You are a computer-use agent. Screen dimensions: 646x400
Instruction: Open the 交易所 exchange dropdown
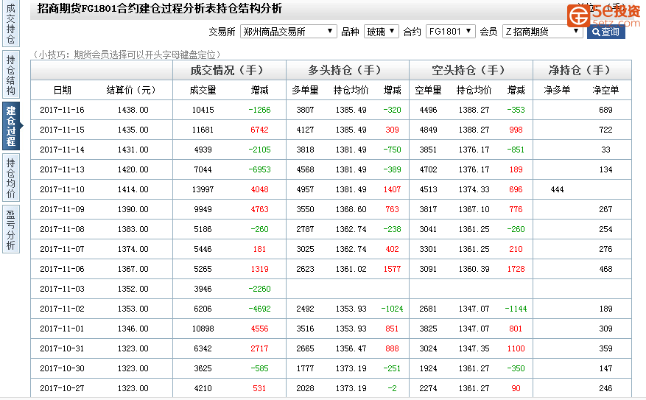(290, 32)
